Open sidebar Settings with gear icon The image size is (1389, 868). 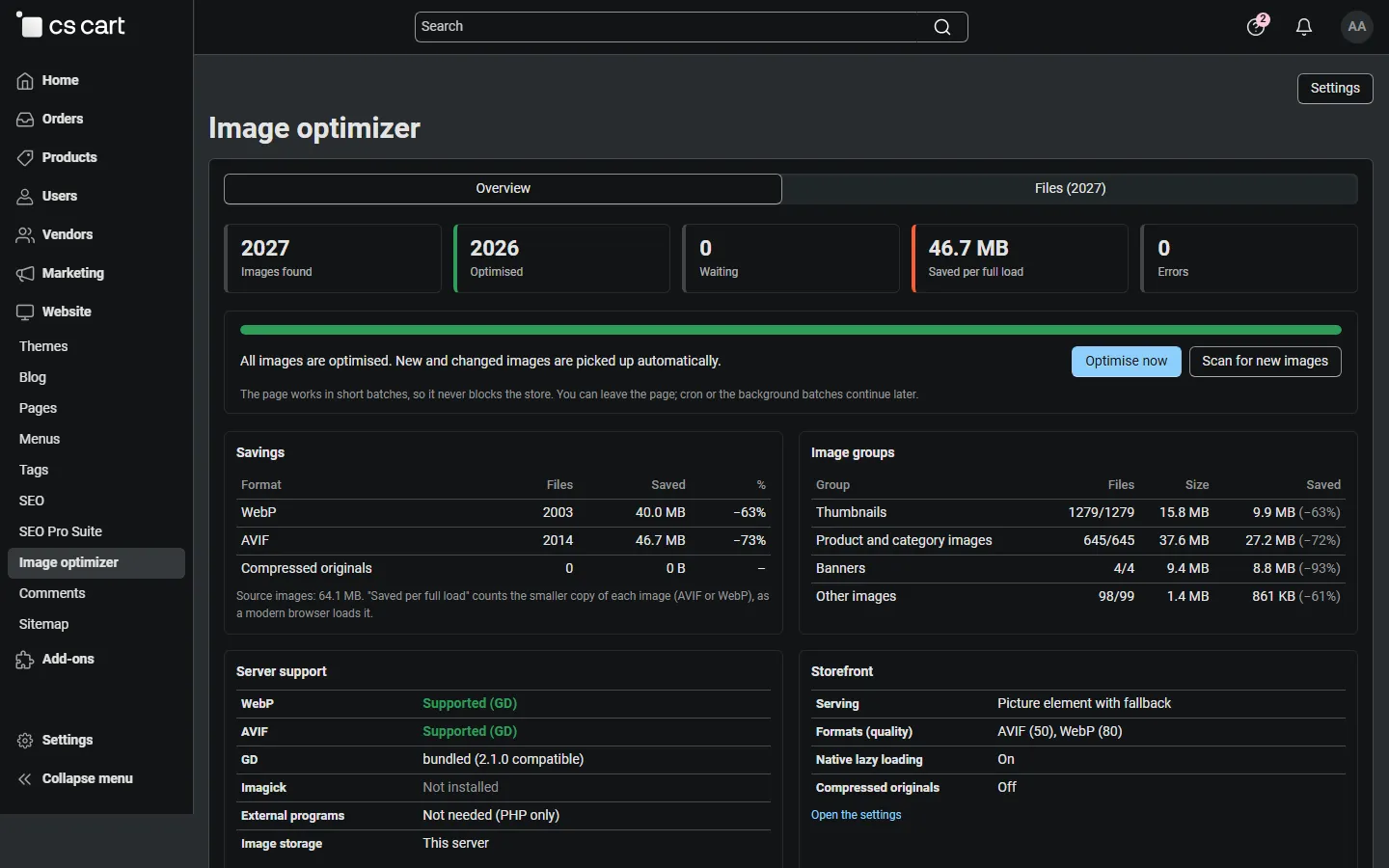pyautogui.click(x=55, y=741)
